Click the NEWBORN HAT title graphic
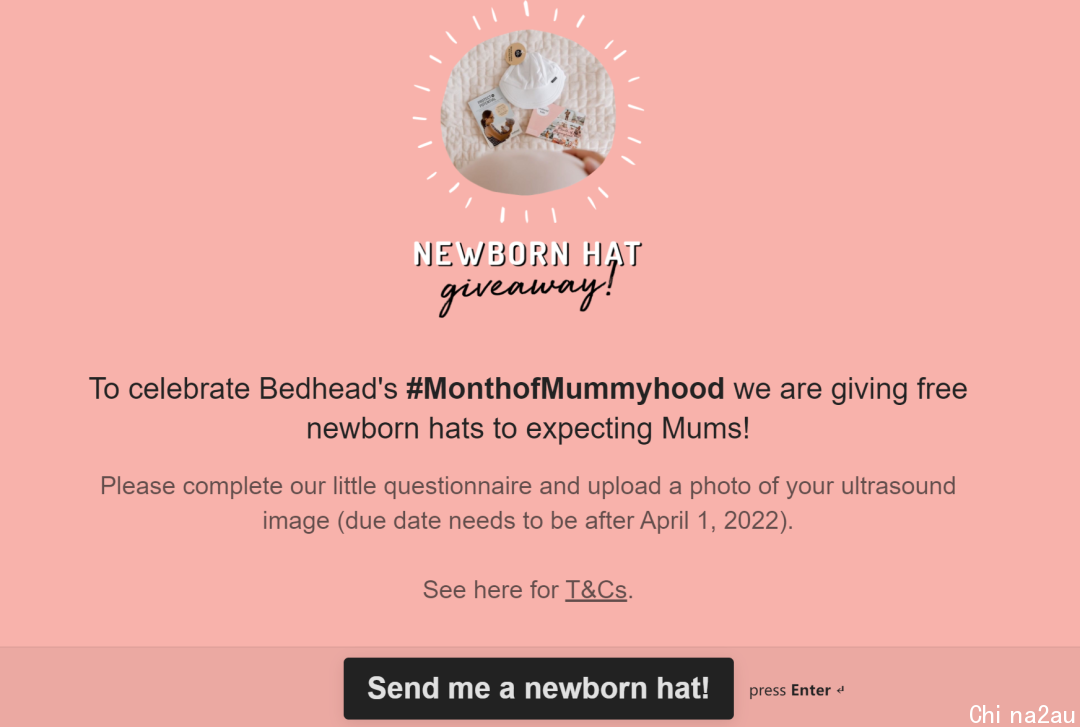Viewport: 1080px width, 727px height. (528, 254)
